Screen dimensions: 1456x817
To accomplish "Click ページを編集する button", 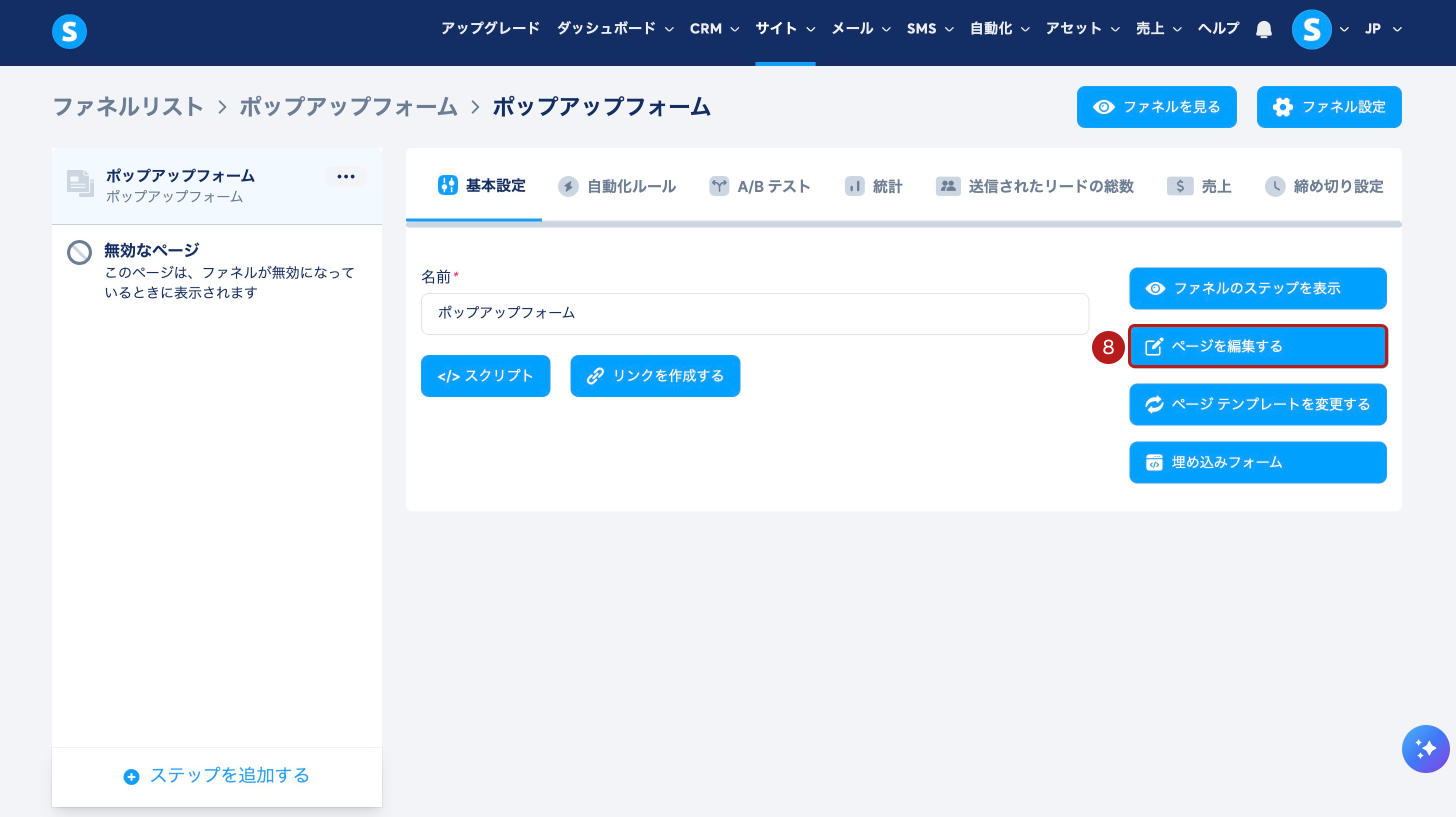I will pyautogui.click(x=1257, y=346).
